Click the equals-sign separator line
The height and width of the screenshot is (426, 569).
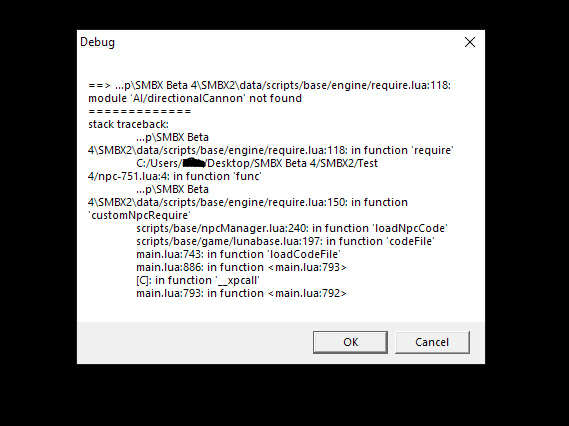tap(139, 111)
